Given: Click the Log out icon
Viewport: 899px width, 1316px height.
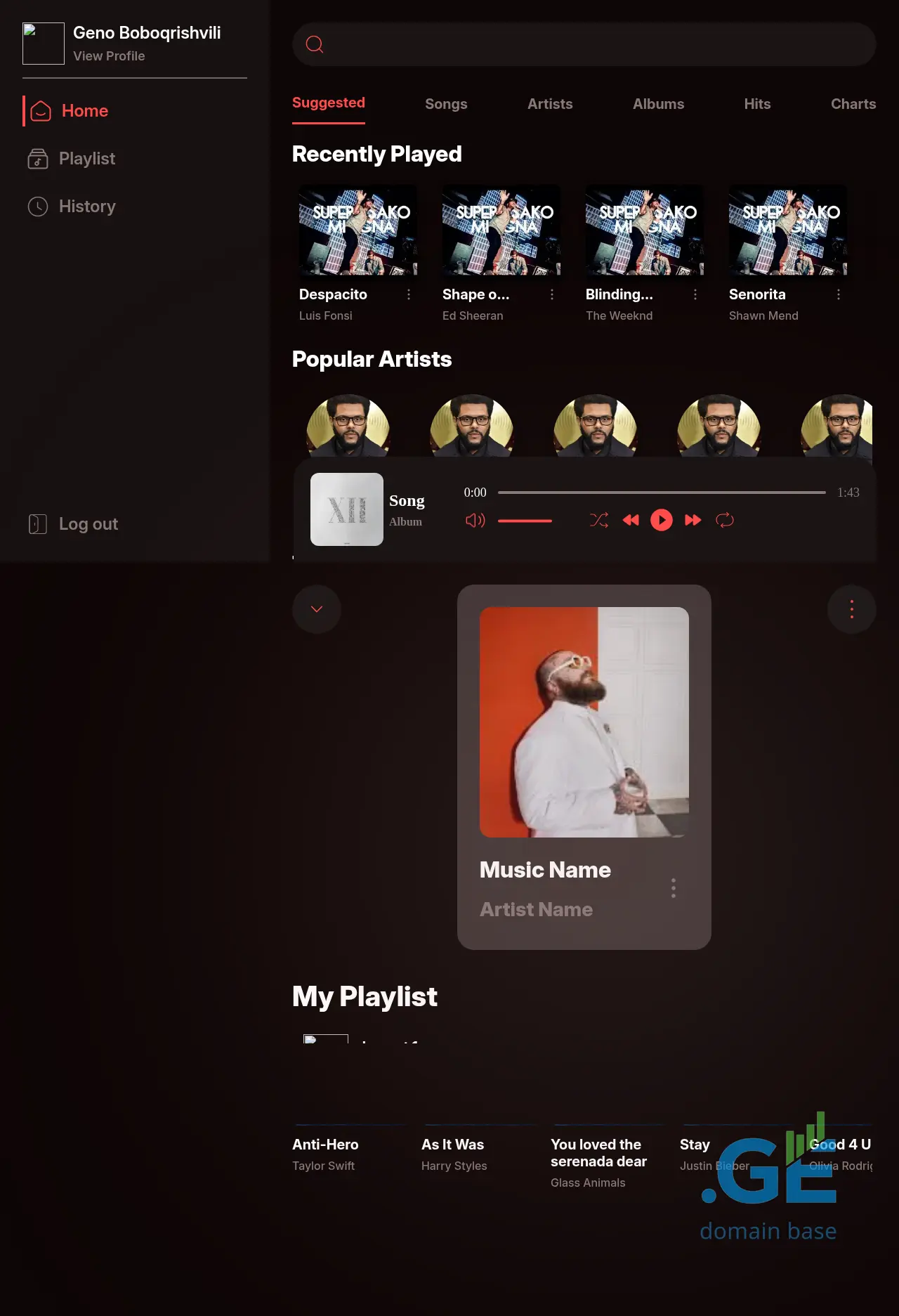Looking at the screenshot, I should 38,524.
